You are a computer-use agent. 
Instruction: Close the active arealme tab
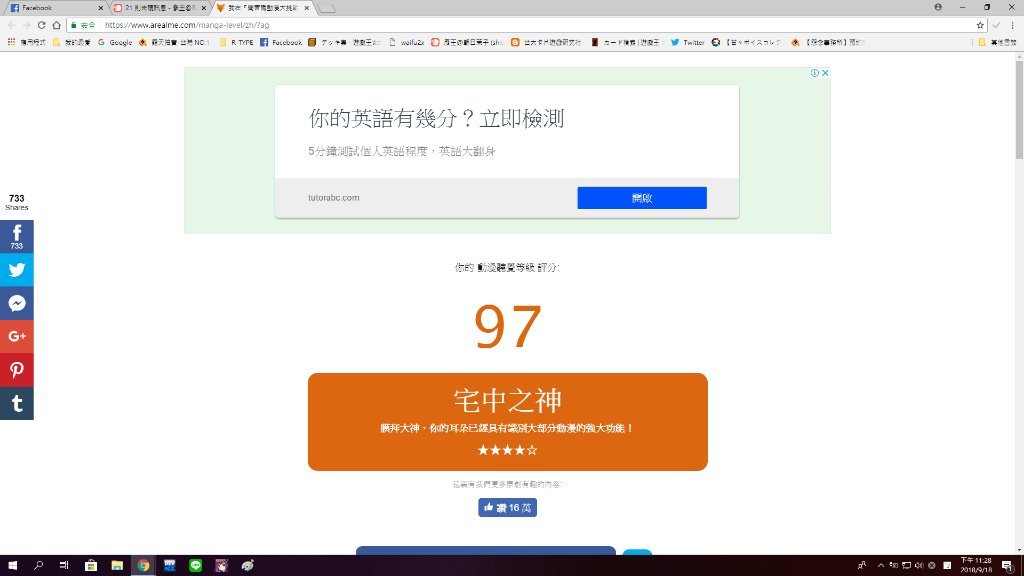point(307,8)
